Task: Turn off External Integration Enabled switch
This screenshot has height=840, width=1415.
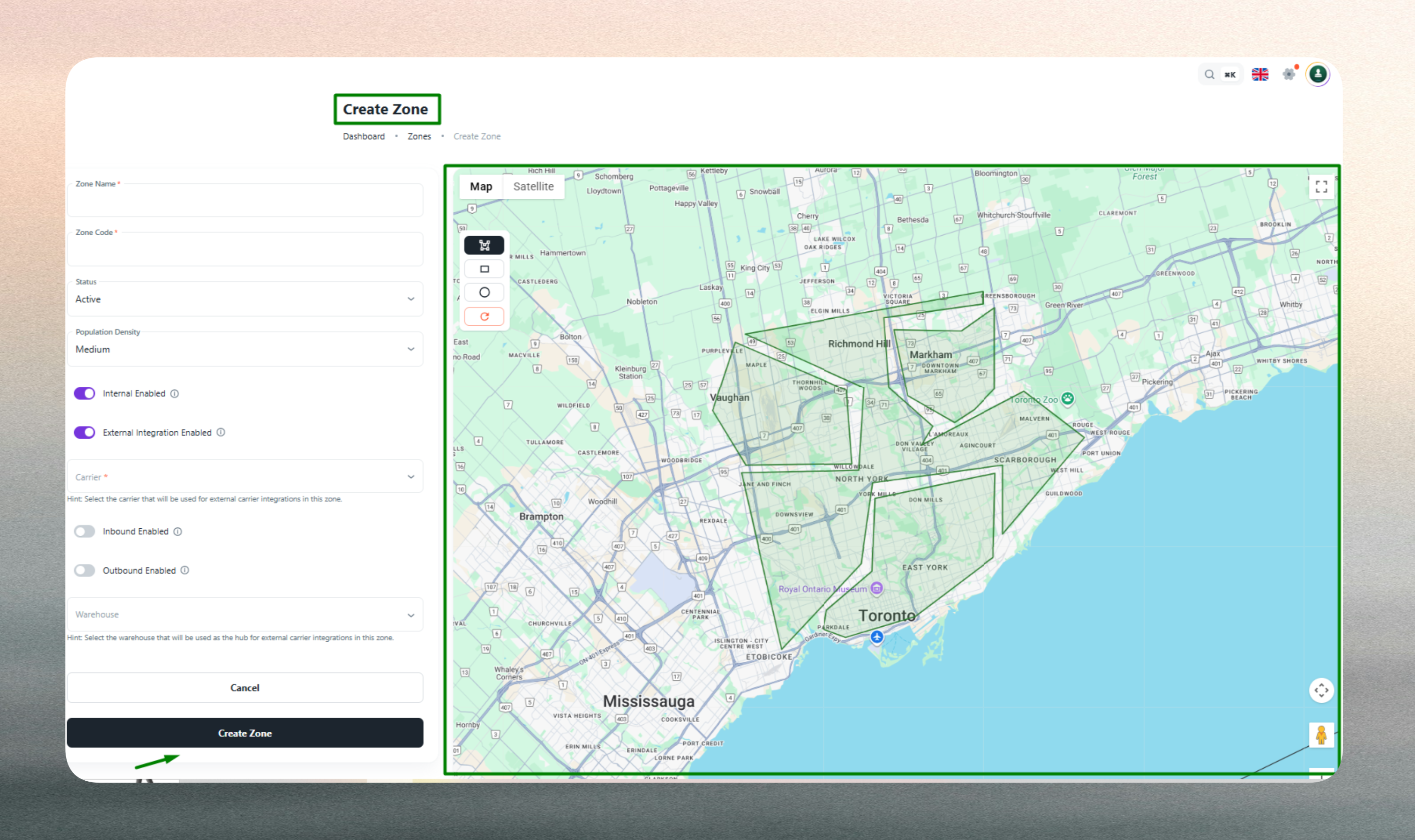Action: click(x=85, y=433)
